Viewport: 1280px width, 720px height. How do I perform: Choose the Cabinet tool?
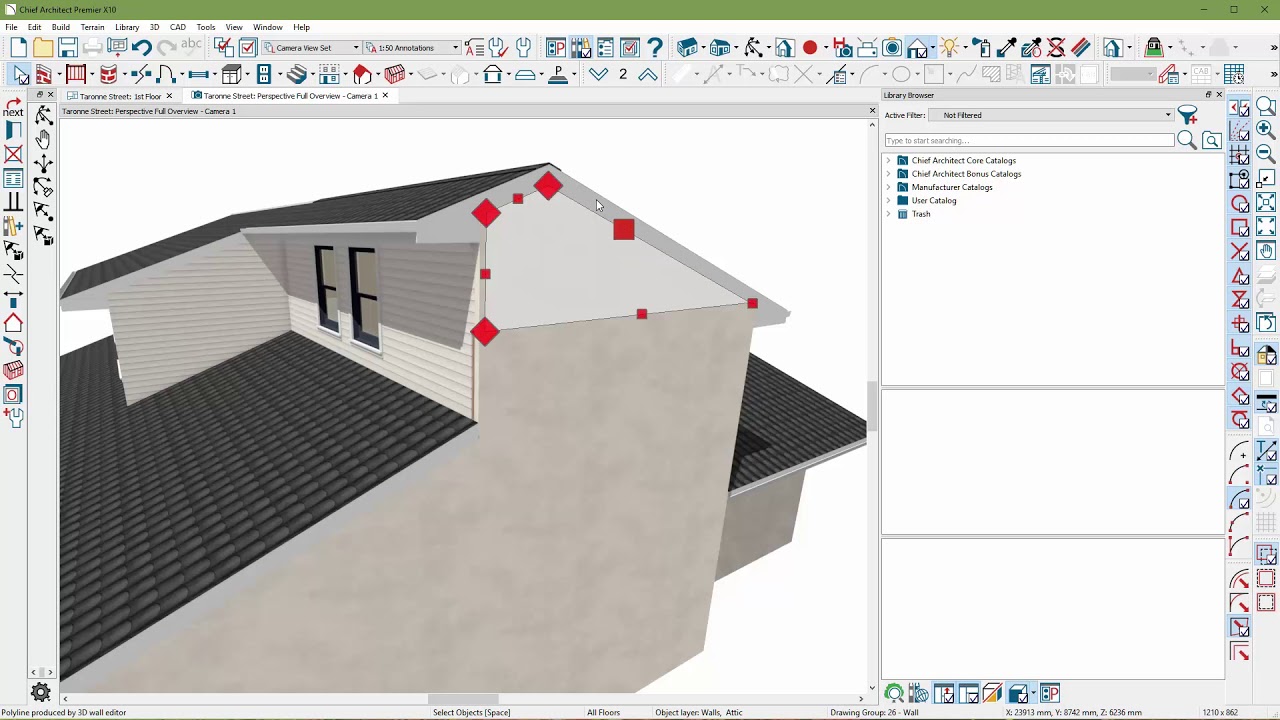[232, 75]
